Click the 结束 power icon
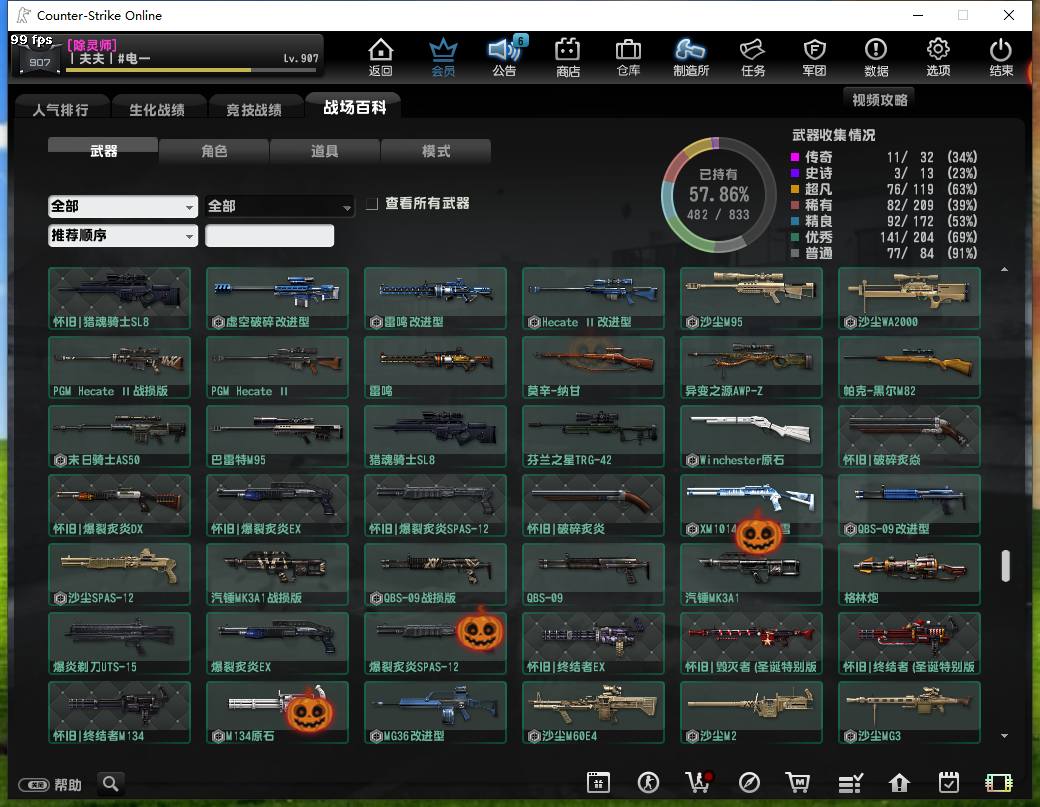The width and height of the screenshot is (1040, 807). pyautogui.click(x=1001, y=57)
